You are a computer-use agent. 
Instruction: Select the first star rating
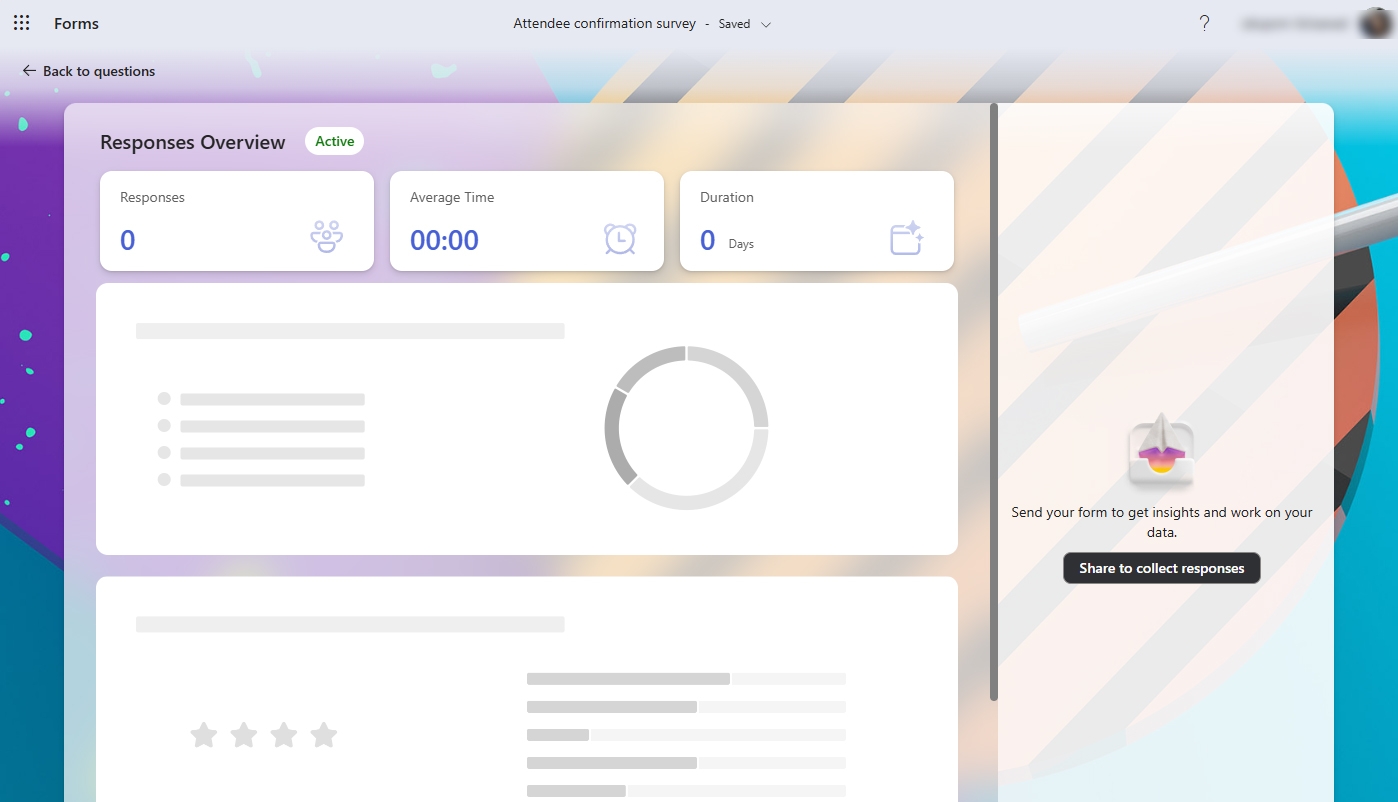(204, 735)
